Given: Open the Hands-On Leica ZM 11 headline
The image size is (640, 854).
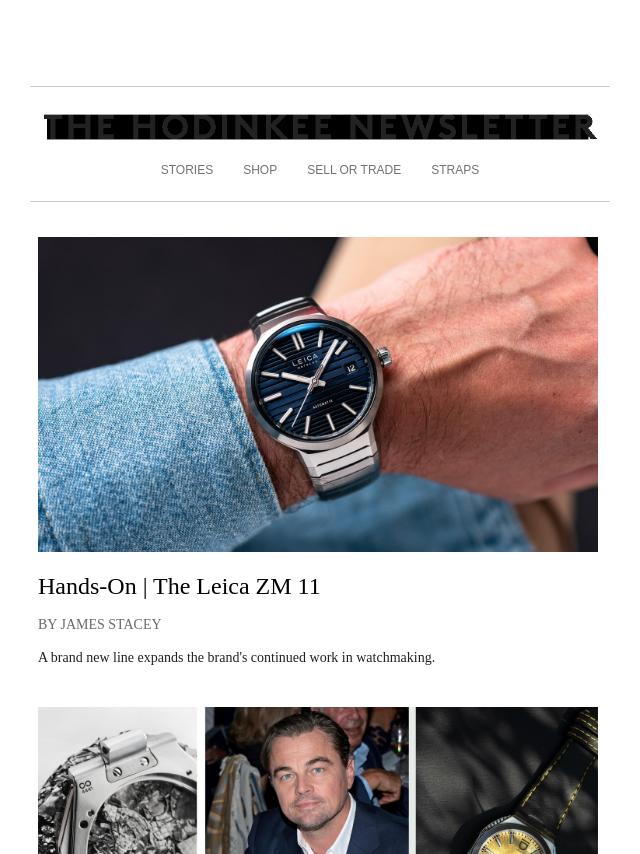Looking at the screenshot, I should 179,587.
